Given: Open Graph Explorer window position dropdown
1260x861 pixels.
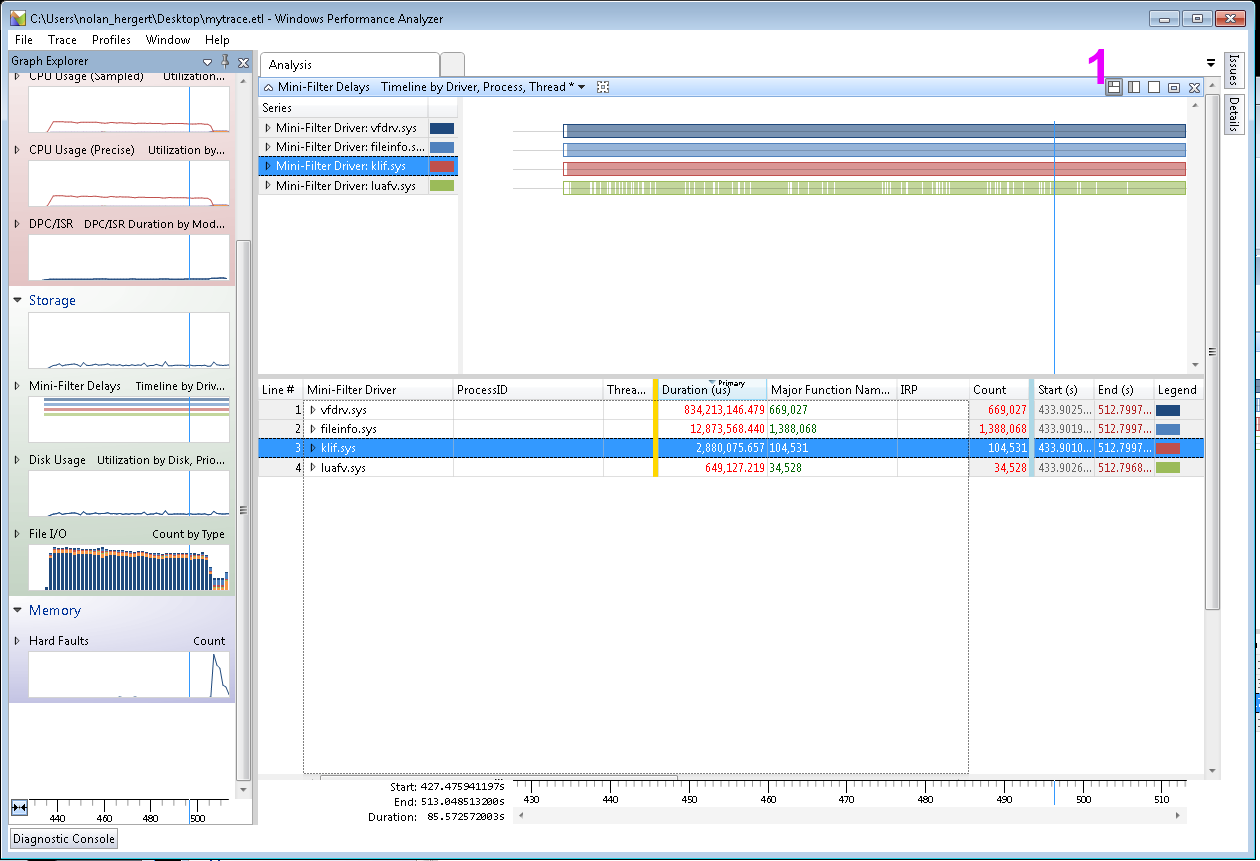Looking at the screenshot, I should coord(208,62).
